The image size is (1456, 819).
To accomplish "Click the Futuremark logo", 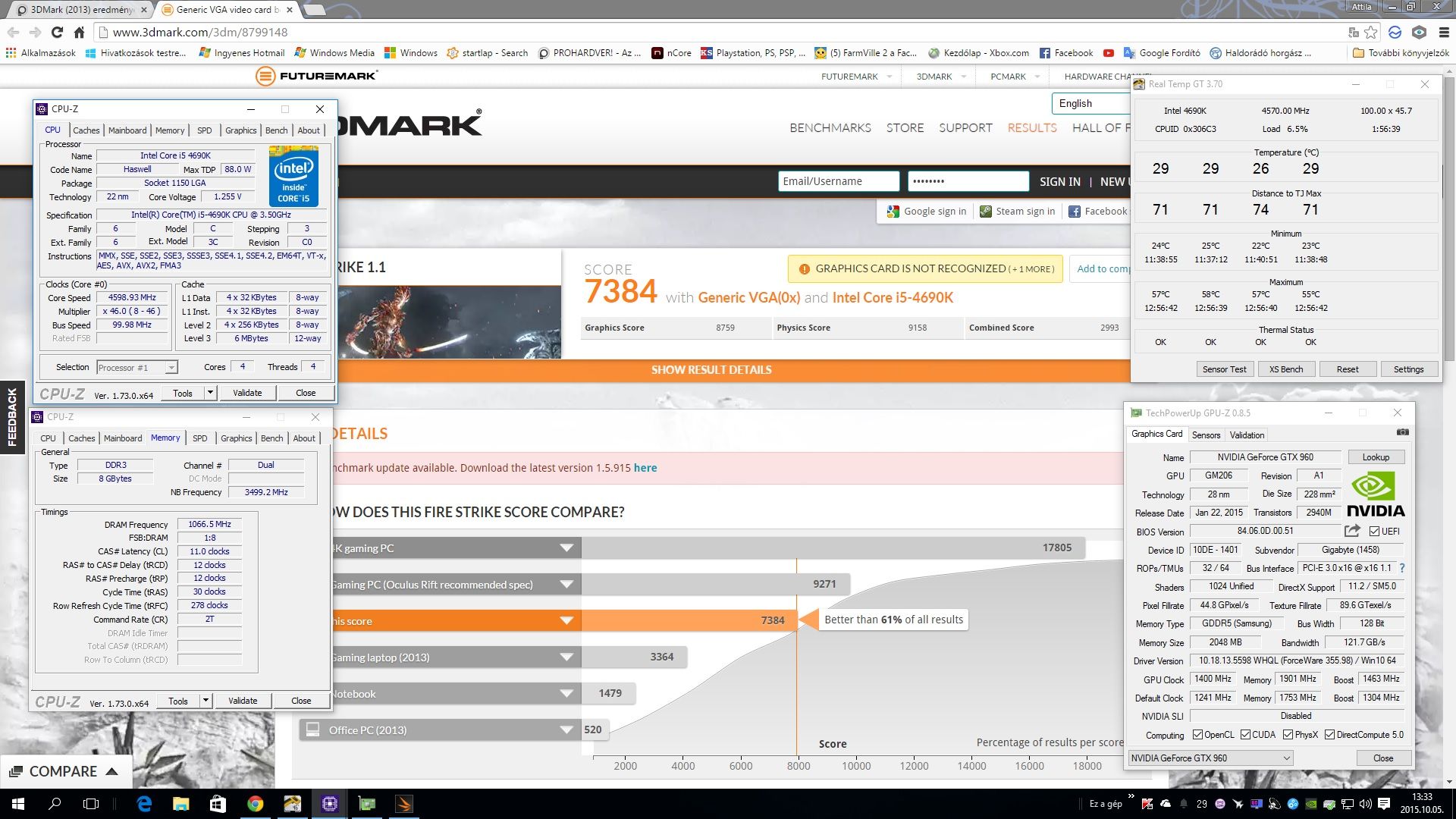I will [x=316, y=76].
